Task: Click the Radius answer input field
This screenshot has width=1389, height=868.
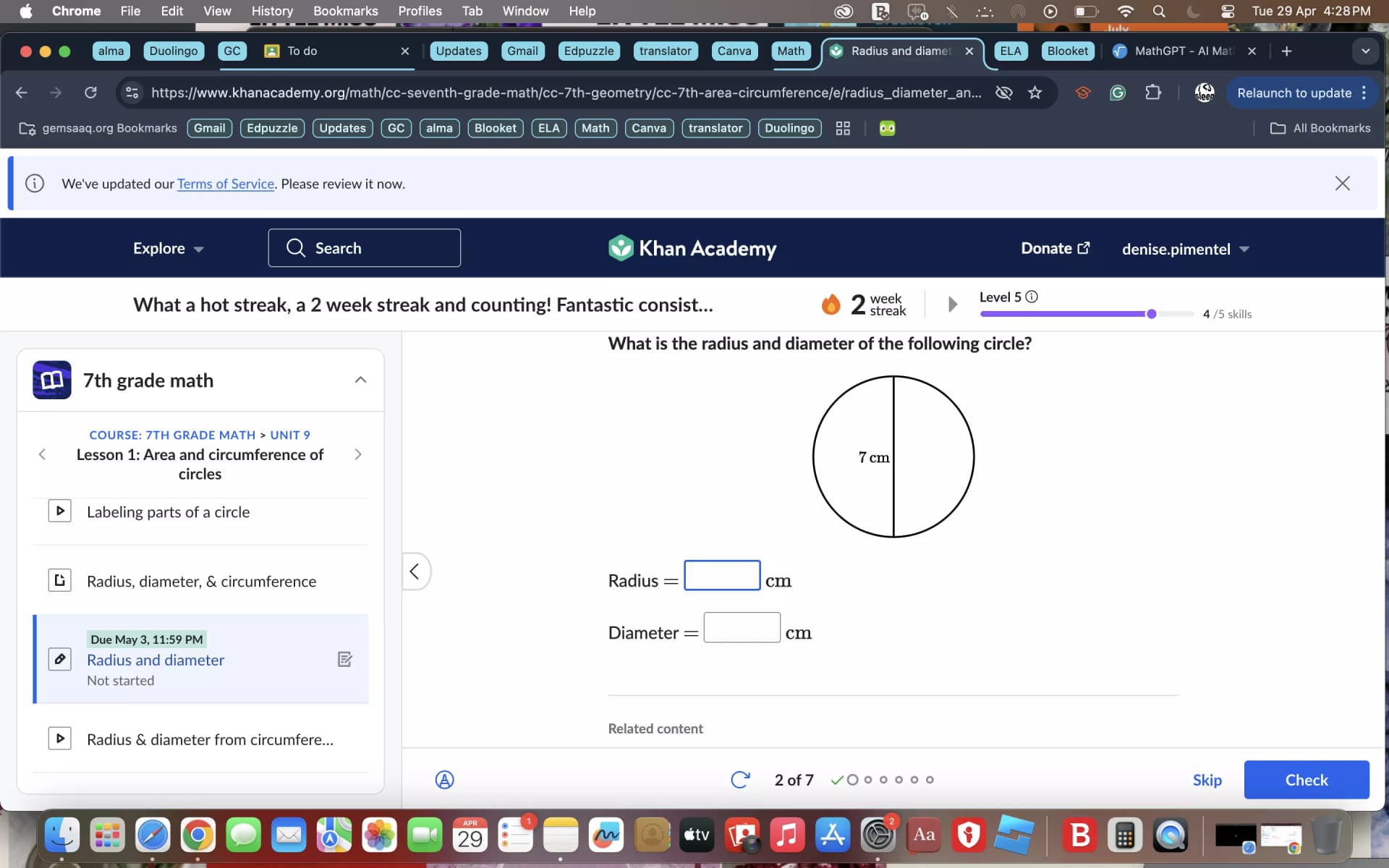Action: pos(722,575)
